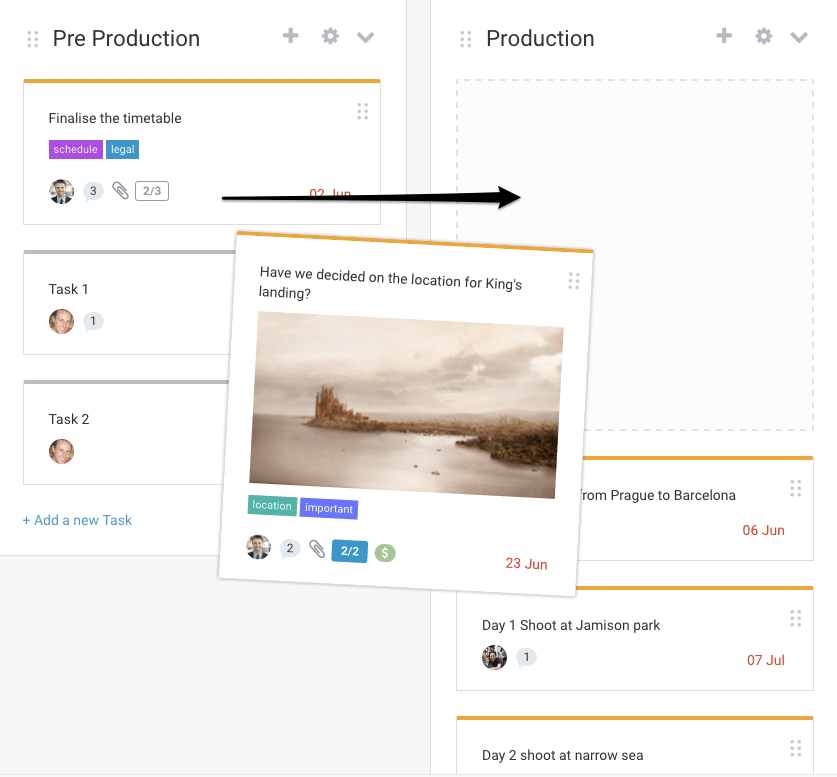The width and height of the screenshot is (837, 777).
Task: Open comments bubble on Finalise the timetable
Action: pos(93,191)
